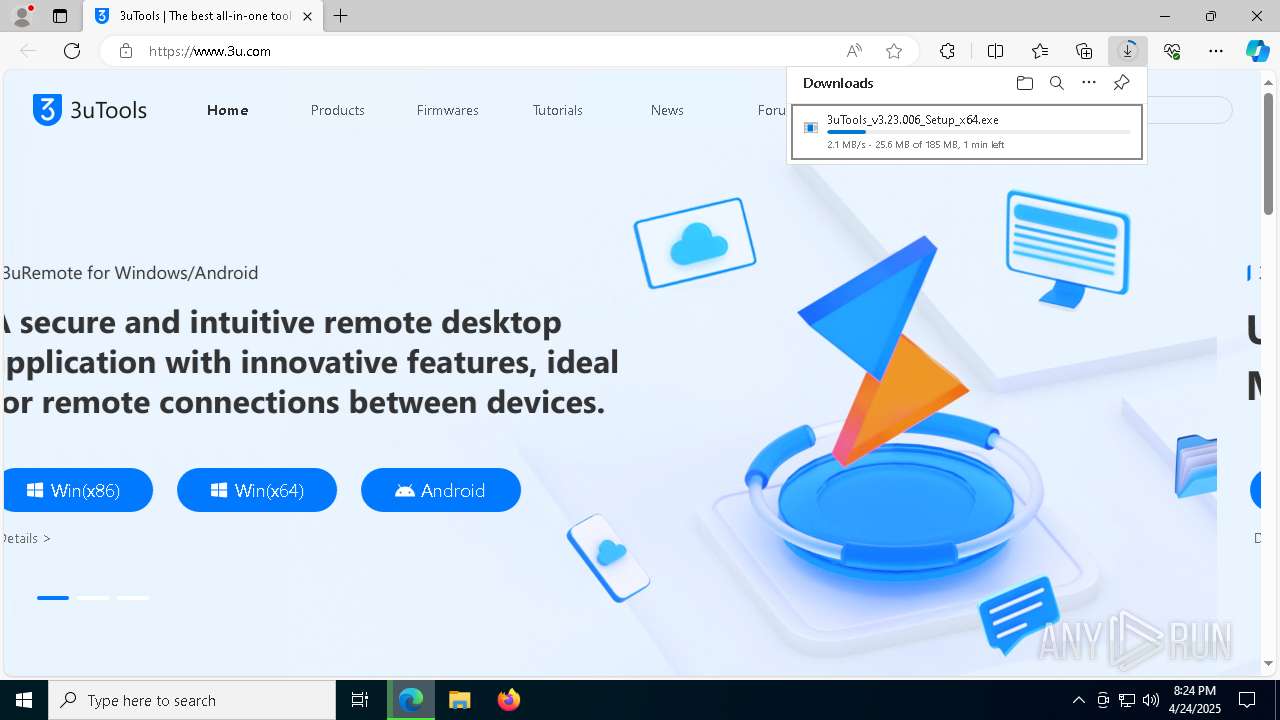Open the Details link
The height and width of the screenshot is (720, 1280).
(27, 538)
